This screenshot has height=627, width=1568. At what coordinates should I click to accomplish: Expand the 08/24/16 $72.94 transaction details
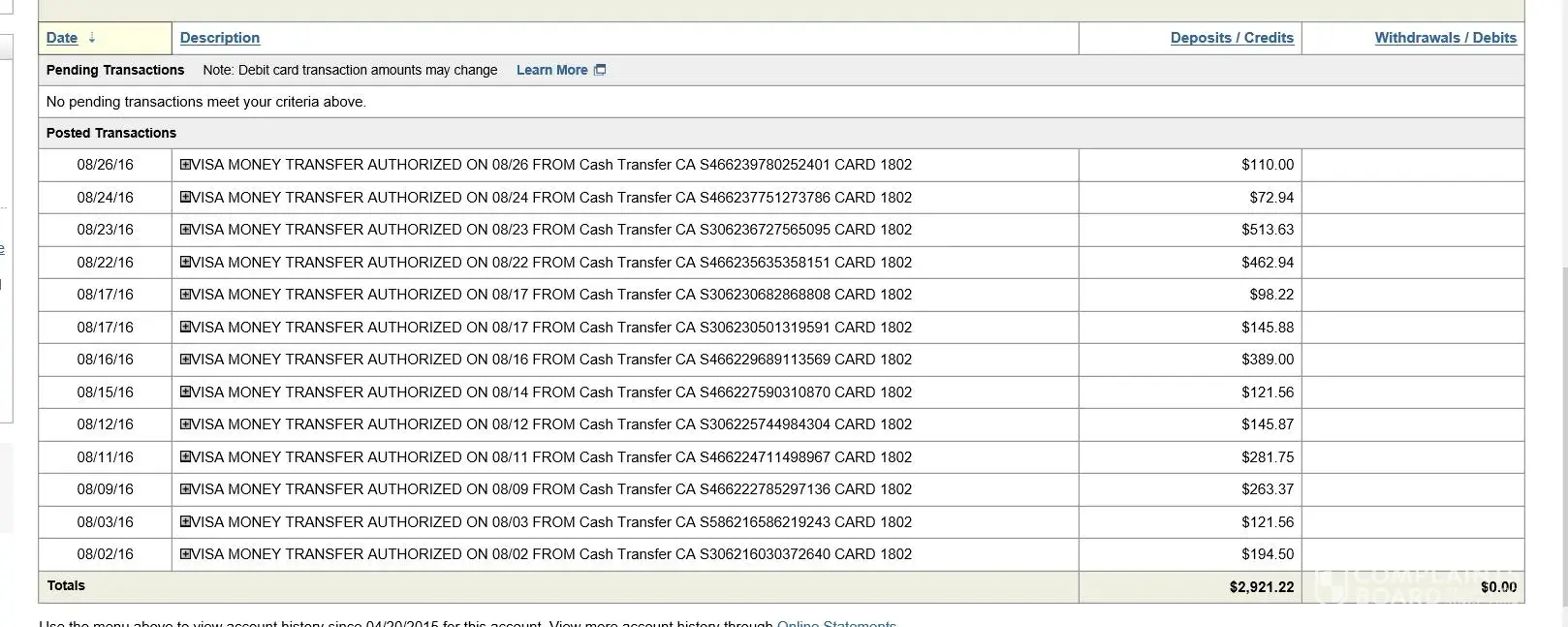[185, 197]
